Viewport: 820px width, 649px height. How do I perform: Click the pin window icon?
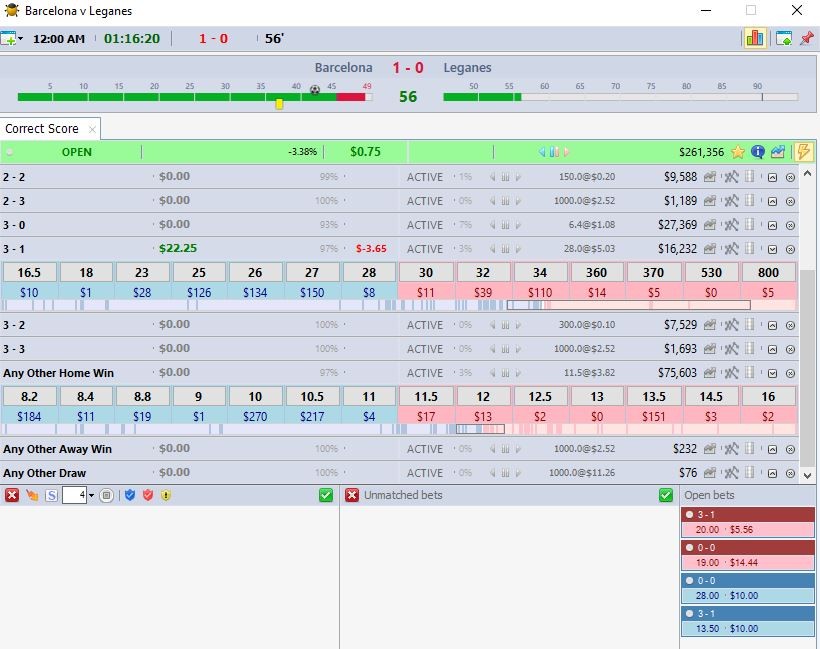(807, 38)
